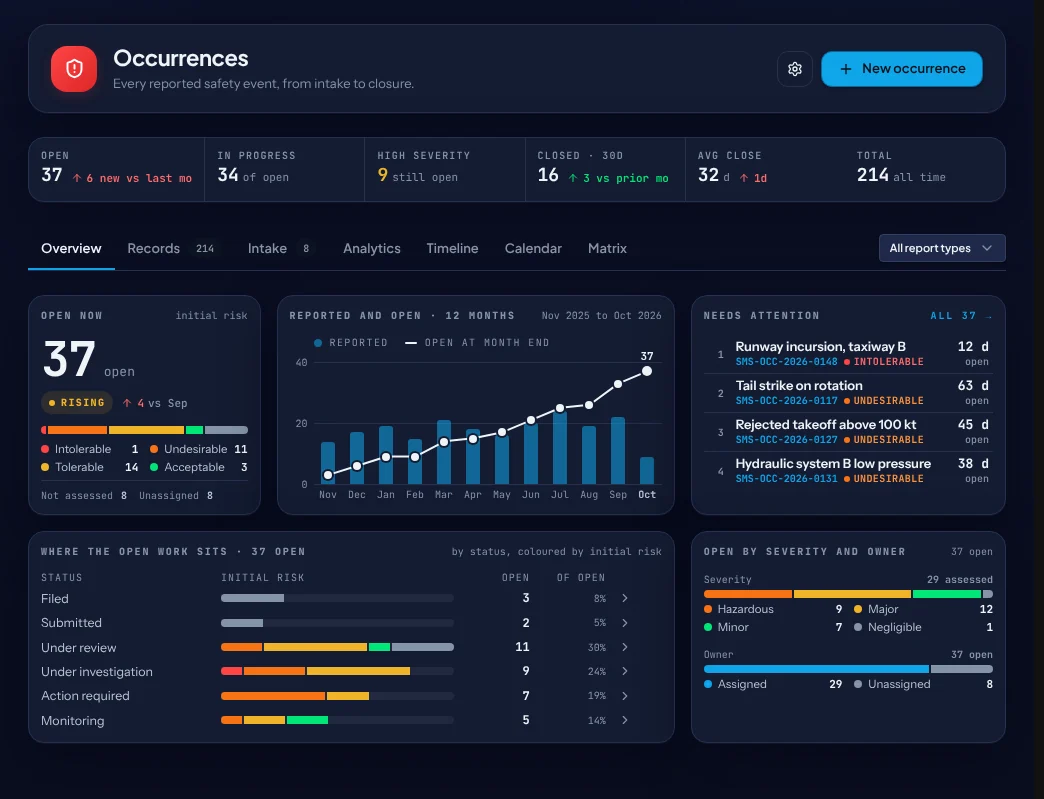Click the INTOLERABLE risk label
Screen dimensions: 1044x799
888,362
